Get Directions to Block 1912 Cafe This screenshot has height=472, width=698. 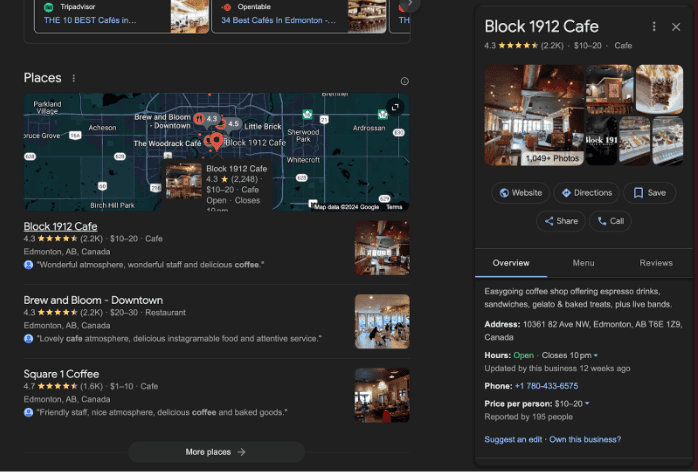pos(586,193)
